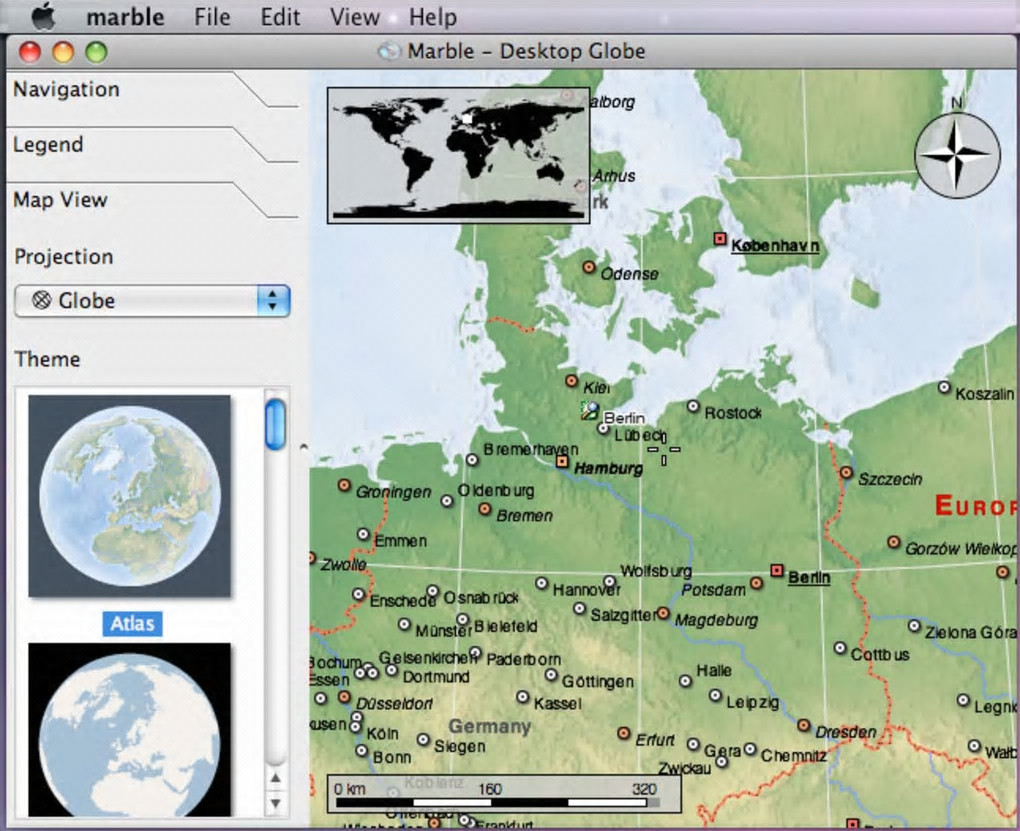Screen dimensions: 1020x831
Task: Click the theme list scrollbar handle
Action: (275, 425)
